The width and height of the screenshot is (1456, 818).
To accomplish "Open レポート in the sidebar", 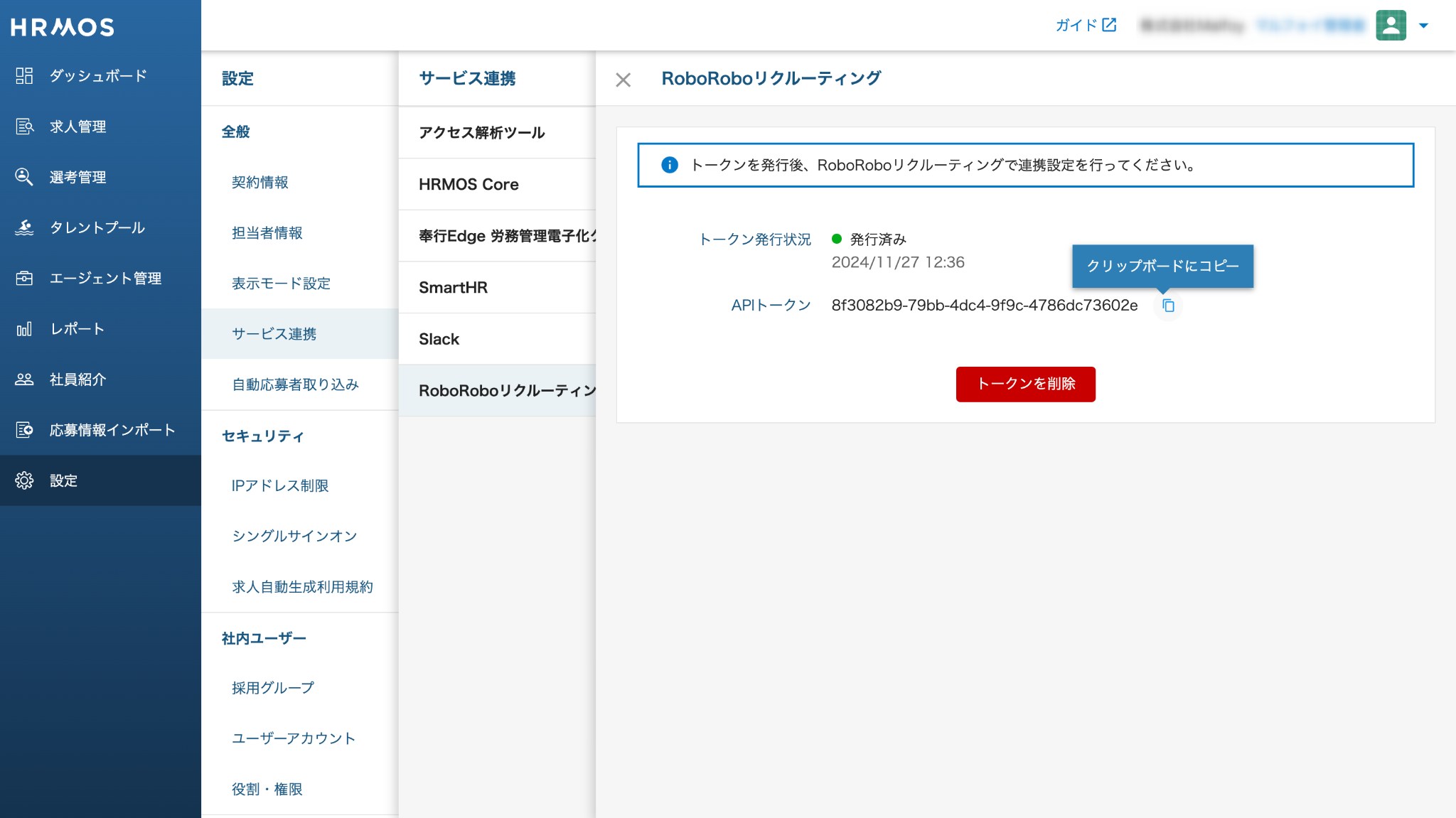I will (100, 328).
